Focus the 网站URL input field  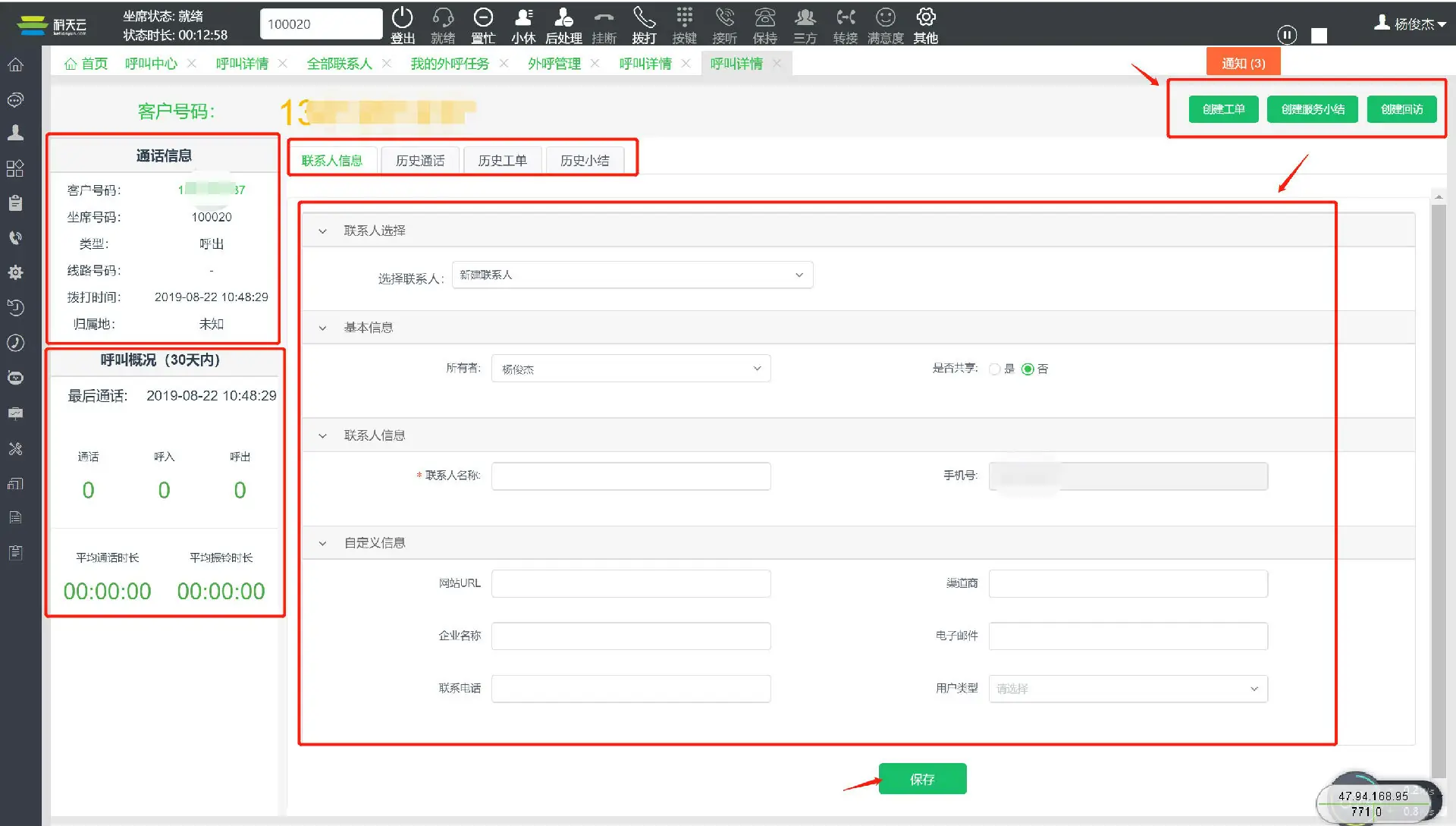point(631,584)
